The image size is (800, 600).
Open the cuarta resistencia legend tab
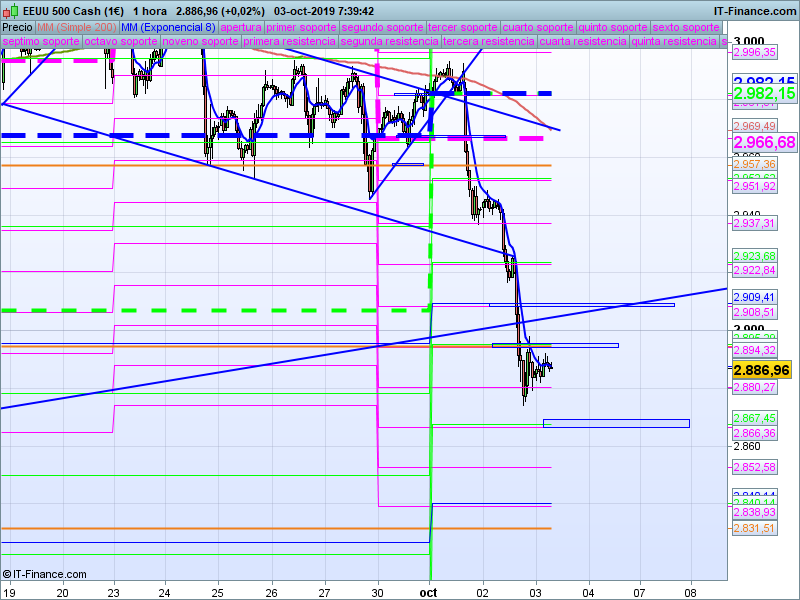coord(582,42)
